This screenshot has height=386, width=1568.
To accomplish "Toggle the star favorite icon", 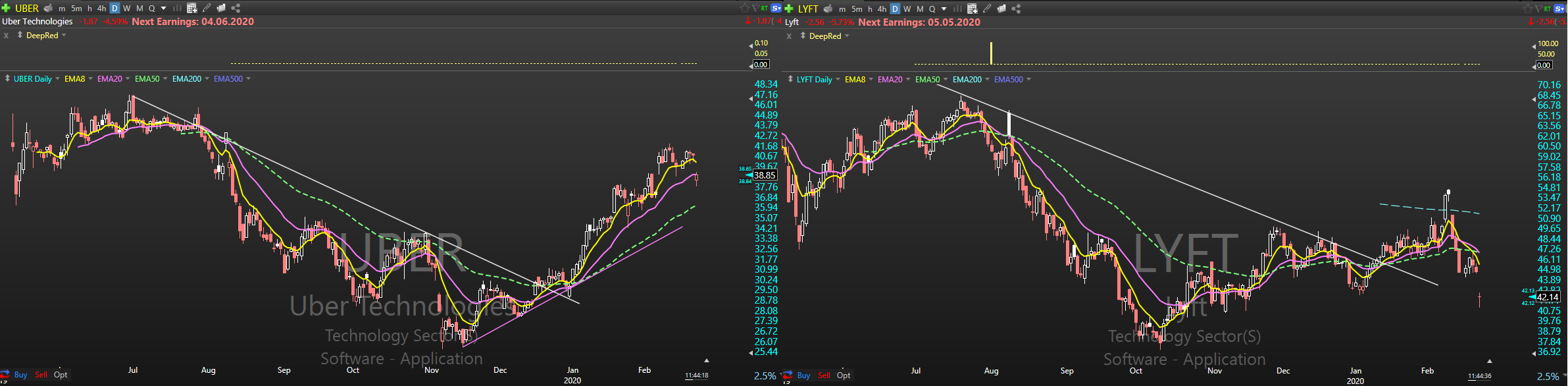I will [x=745, y=9].
